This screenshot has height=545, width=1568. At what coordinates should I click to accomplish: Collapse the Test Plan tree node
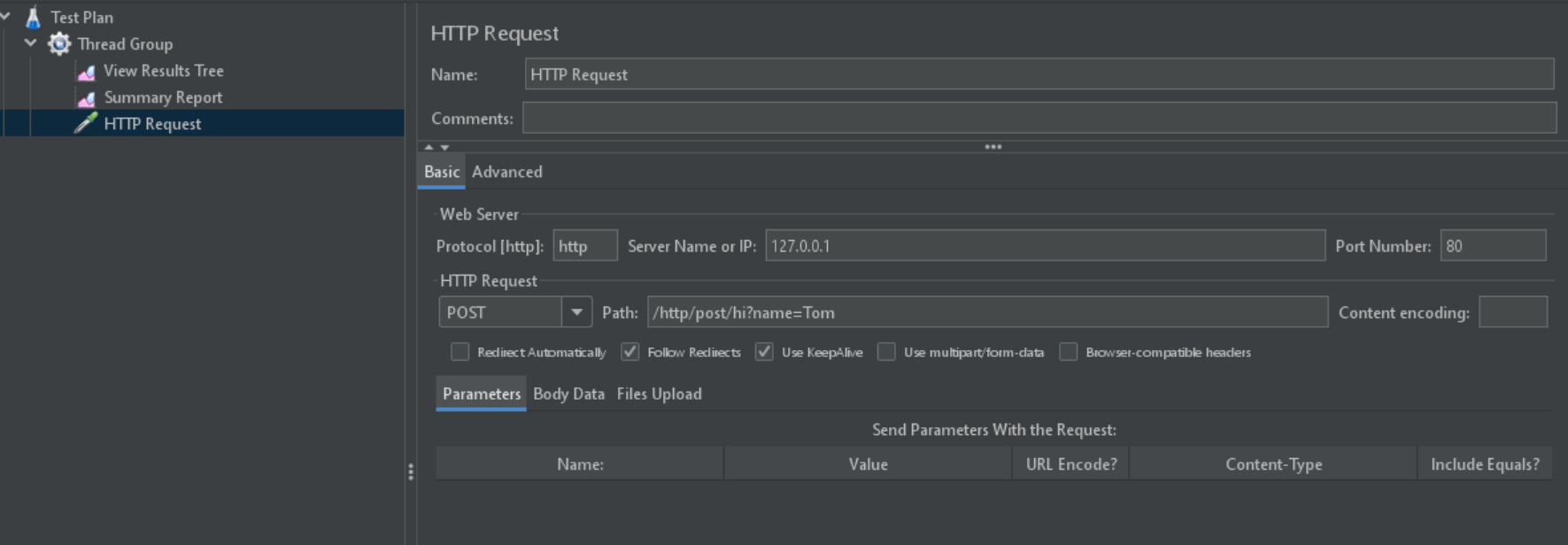(x=5, y=16)
